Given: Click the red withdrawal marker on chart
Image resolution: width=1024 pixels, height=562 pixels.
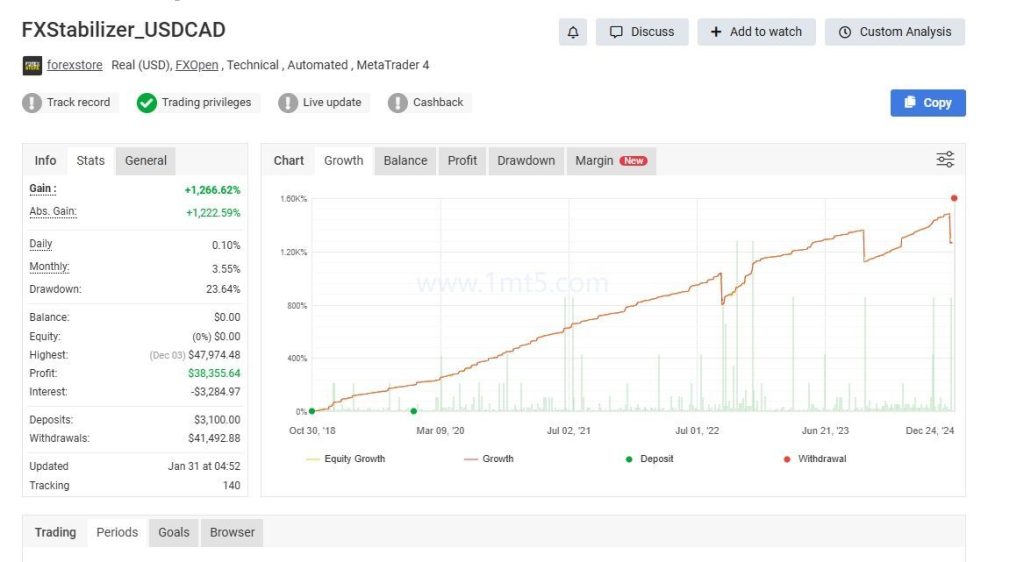Looking at the screenshot, I should [x=954, y=198].
